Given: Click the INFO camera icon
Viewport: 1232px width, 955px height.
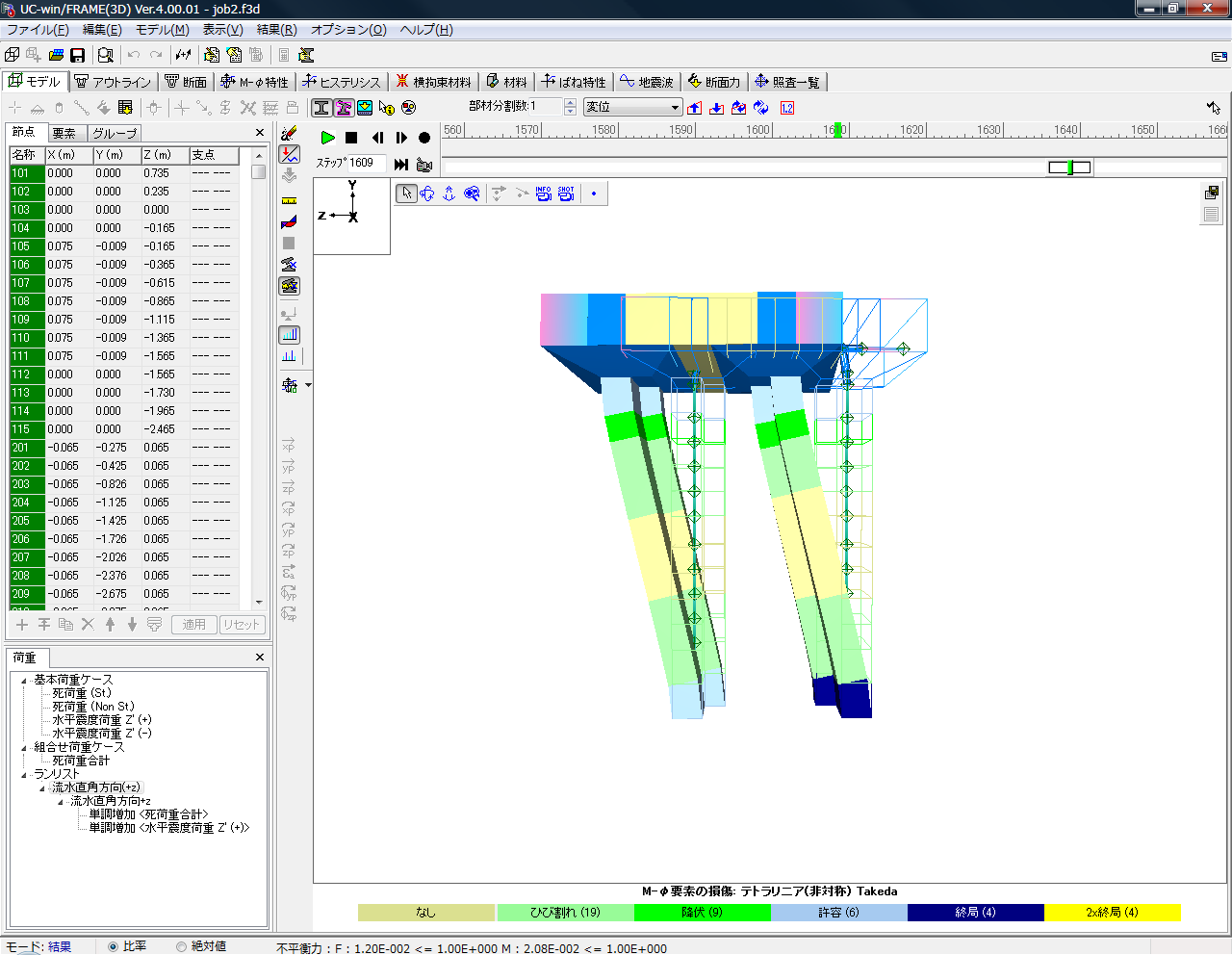Looking at the screenshot, I should (x=544, y=194).
